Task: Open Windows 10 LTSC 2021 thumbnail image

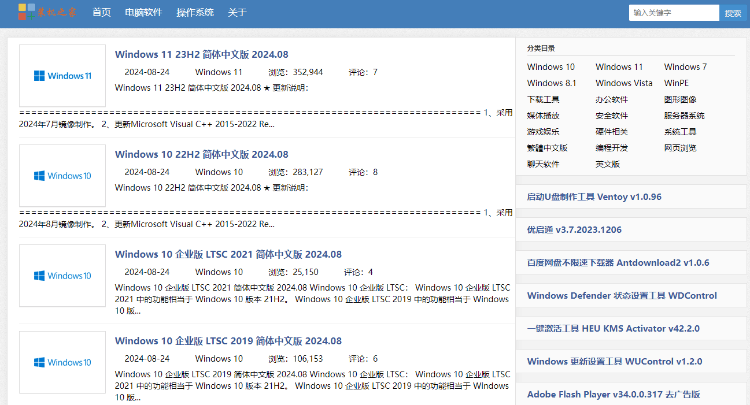Action: pyautogui.click(x=62, y=275)
